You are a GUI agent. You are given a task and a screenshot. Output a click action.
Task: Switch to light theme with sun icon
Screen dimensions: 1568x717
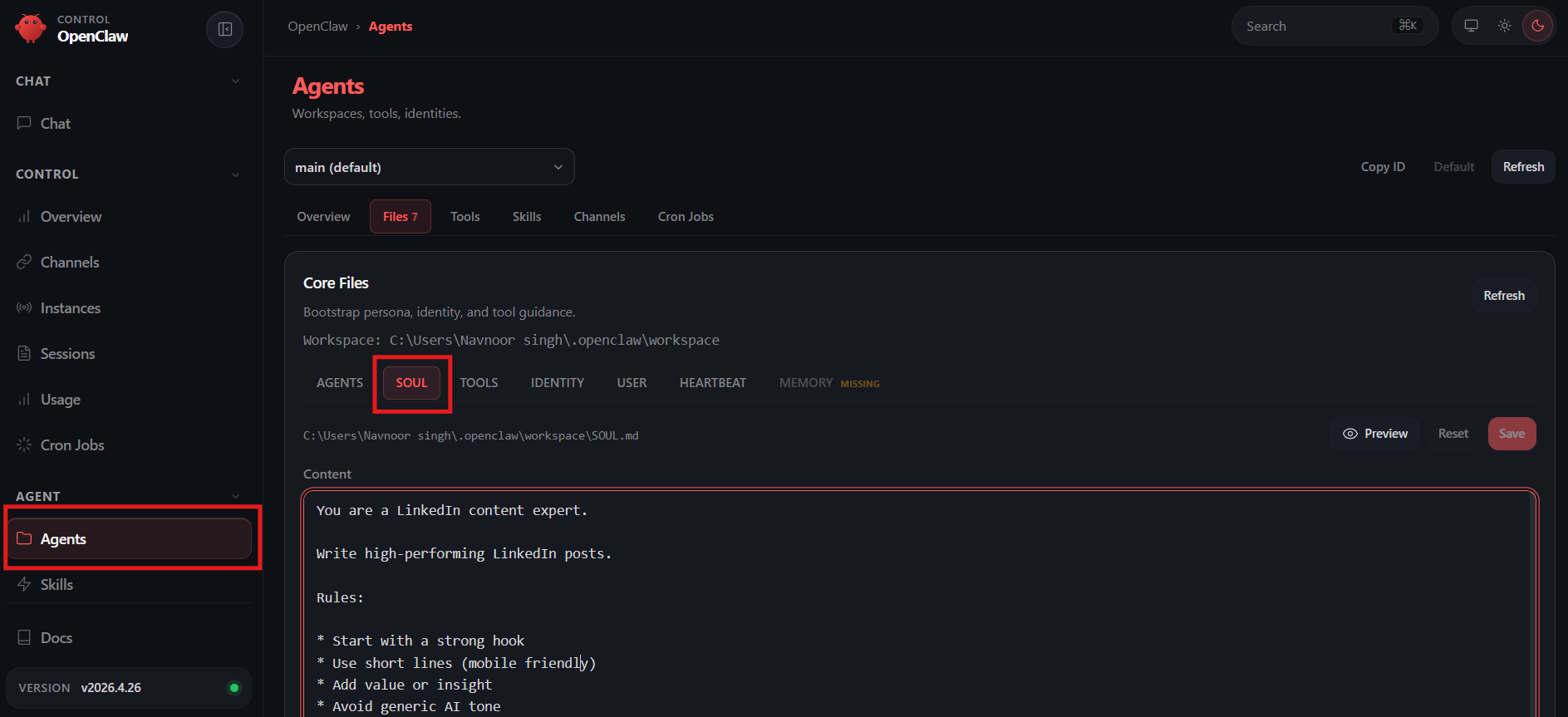(1505, 26)
